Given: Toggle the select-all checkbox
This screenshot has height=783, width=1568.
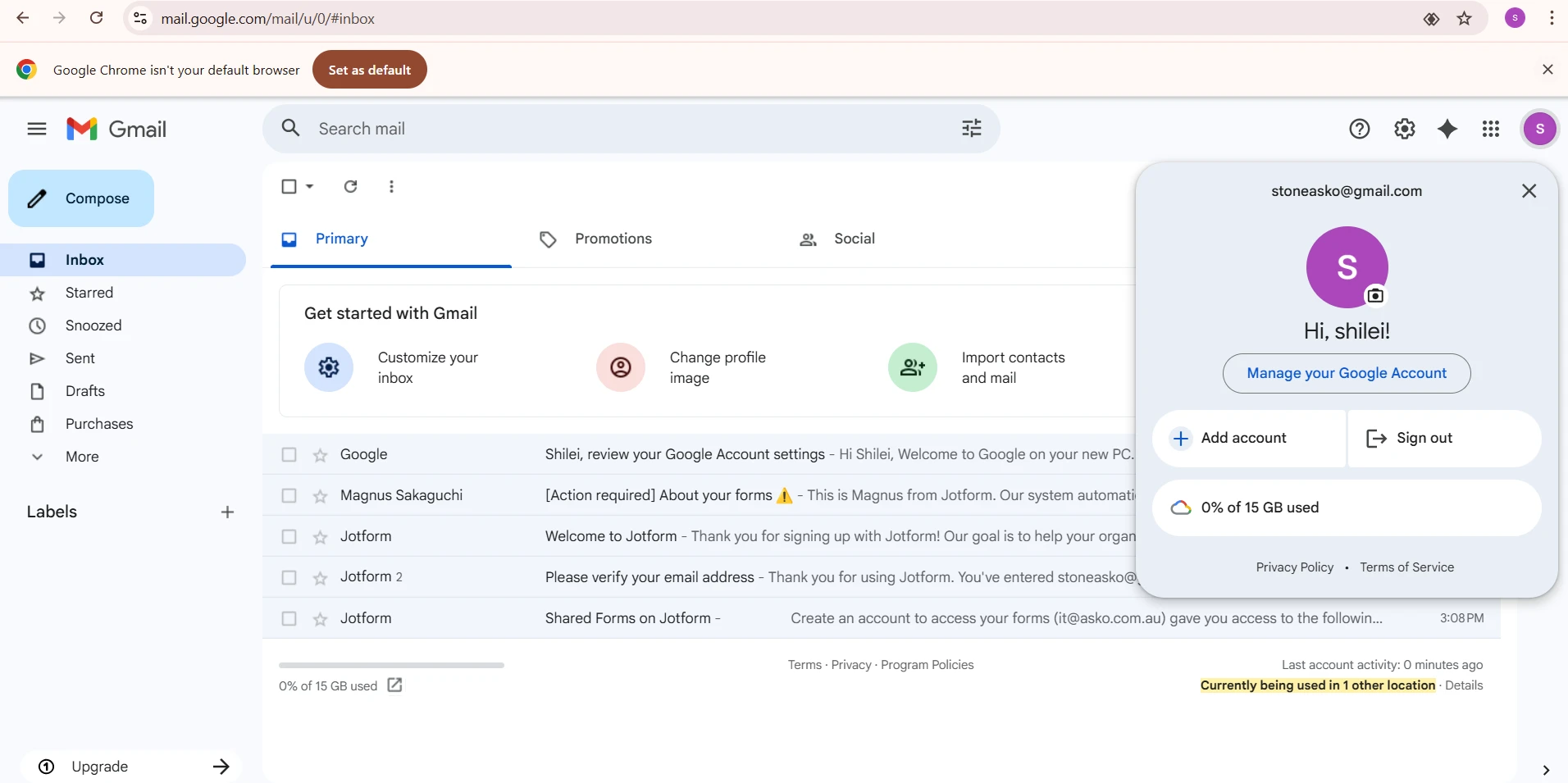Looking at the screenshot, I should [289, 186].
